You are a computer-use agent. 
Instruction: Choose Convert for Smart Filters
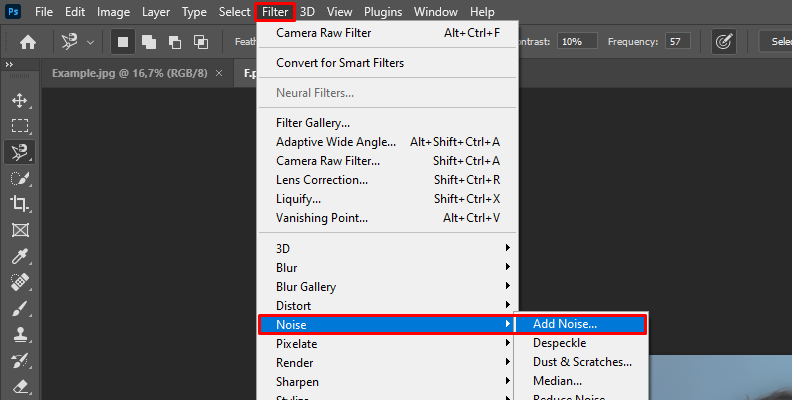coord(388,63)
